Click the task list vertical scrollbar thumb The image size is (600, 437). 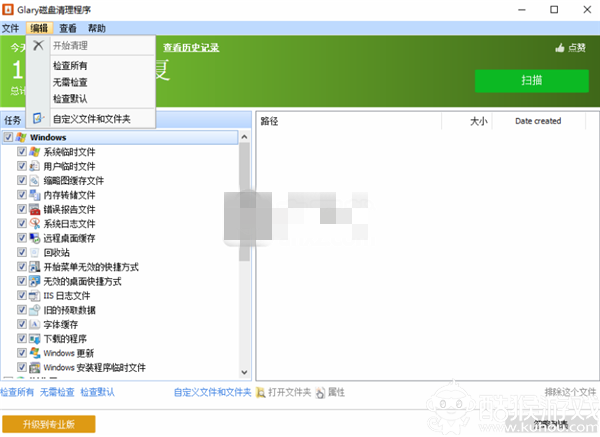(x=245, y=202)
